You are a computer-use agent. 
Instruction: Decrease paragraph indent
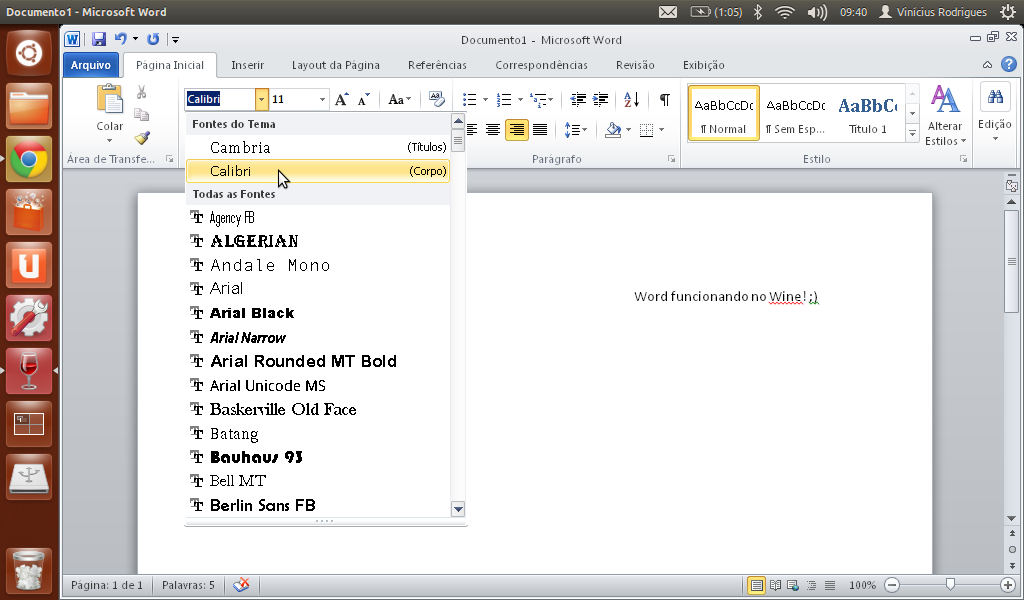click(577, 99)
